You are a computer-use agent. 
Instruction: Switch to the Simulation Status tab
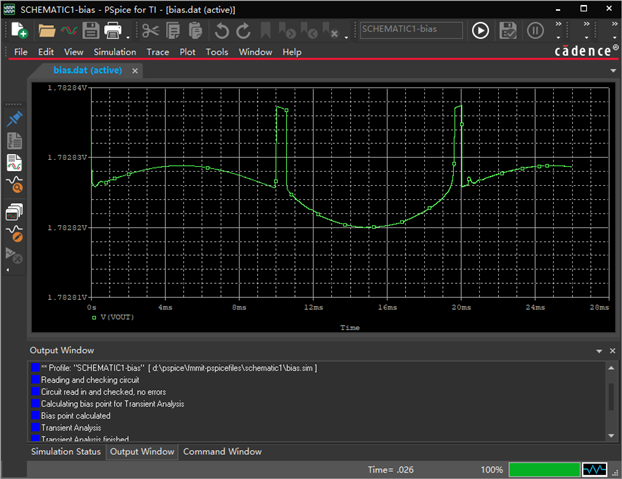coord(66,452)
